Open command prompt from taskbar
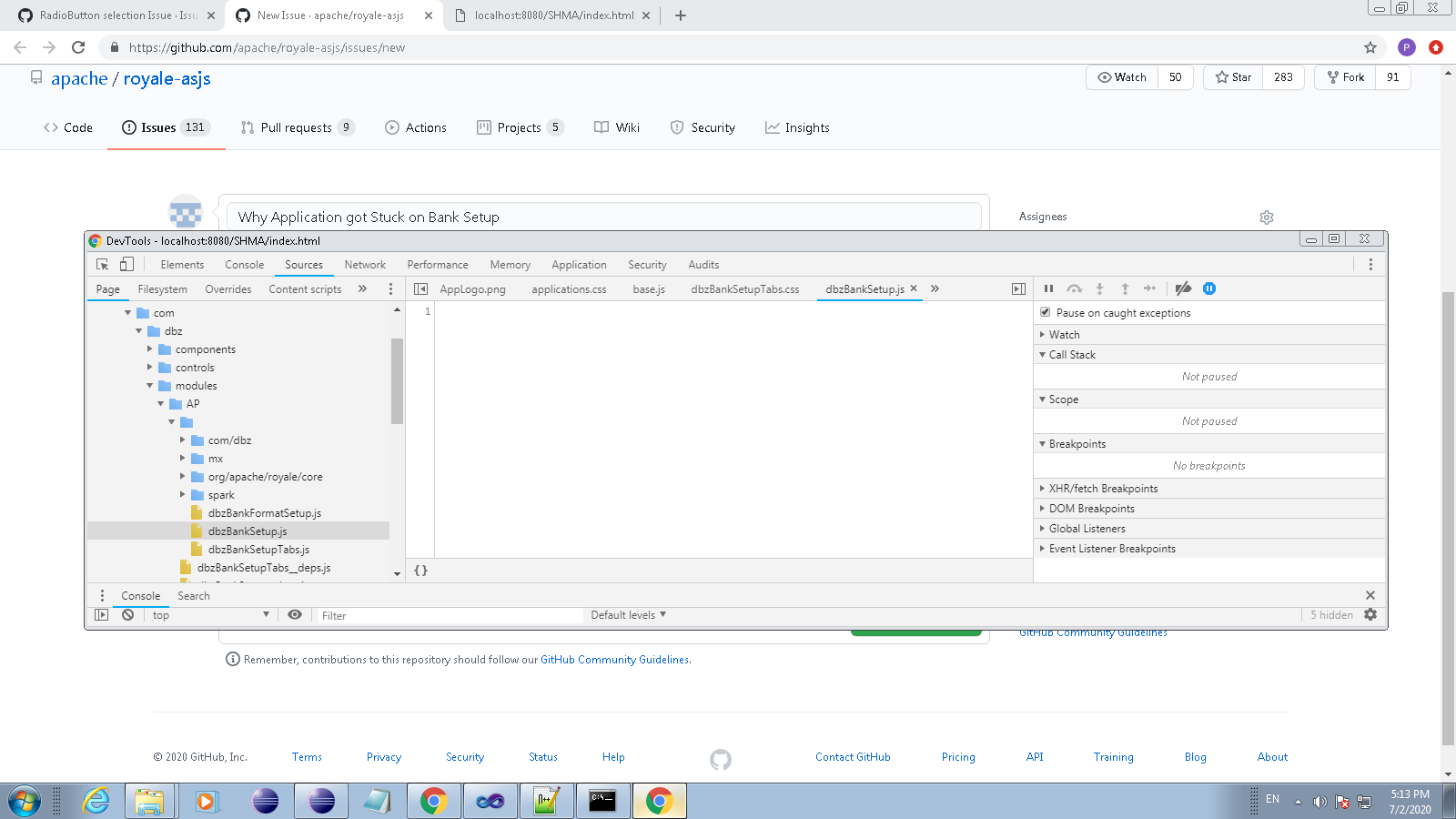Viewport: 1456px width, 819px height. point(602,801)
